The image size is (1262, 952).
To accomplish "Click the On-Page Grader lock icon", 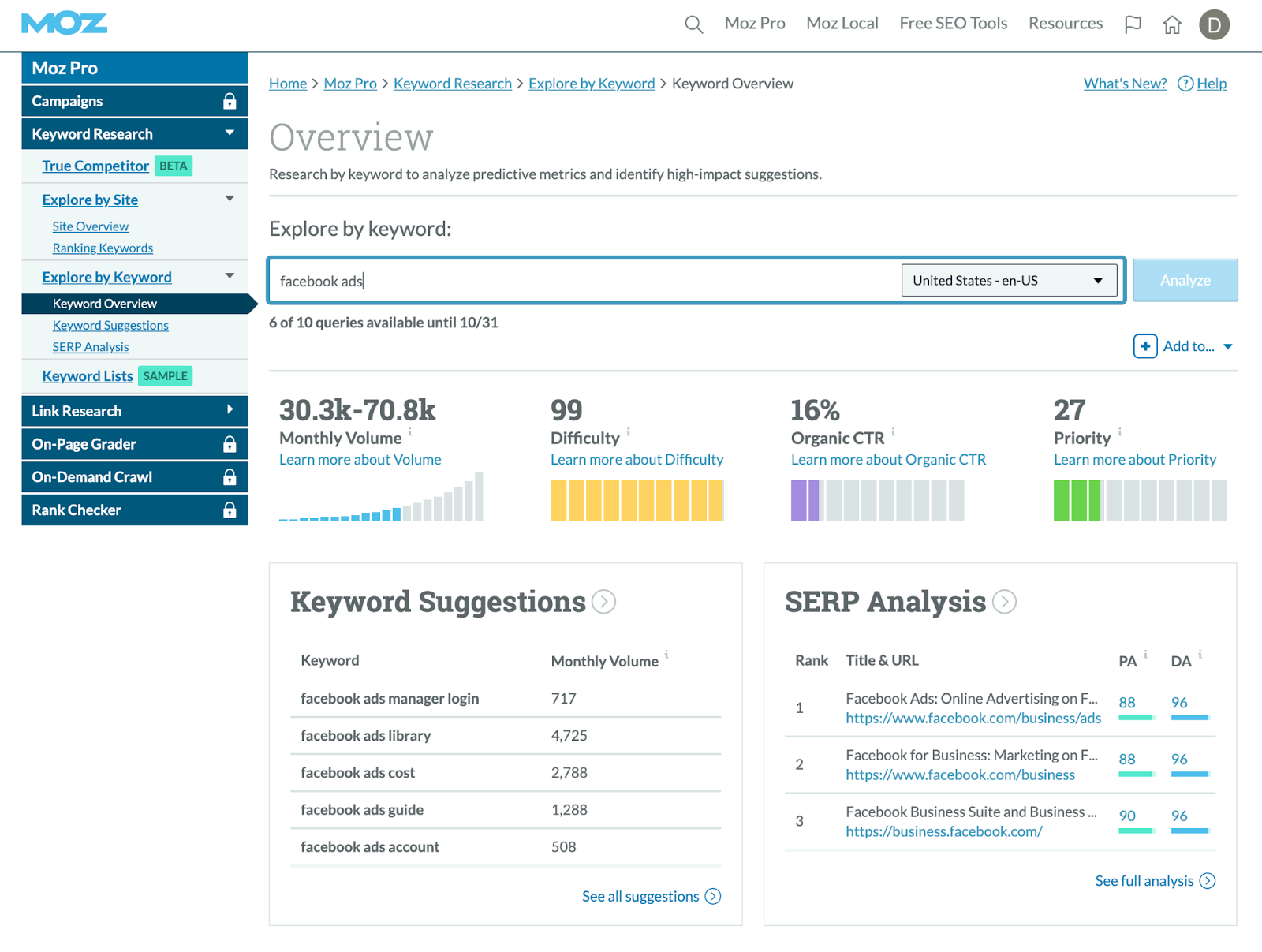I will tap(230, 444).
